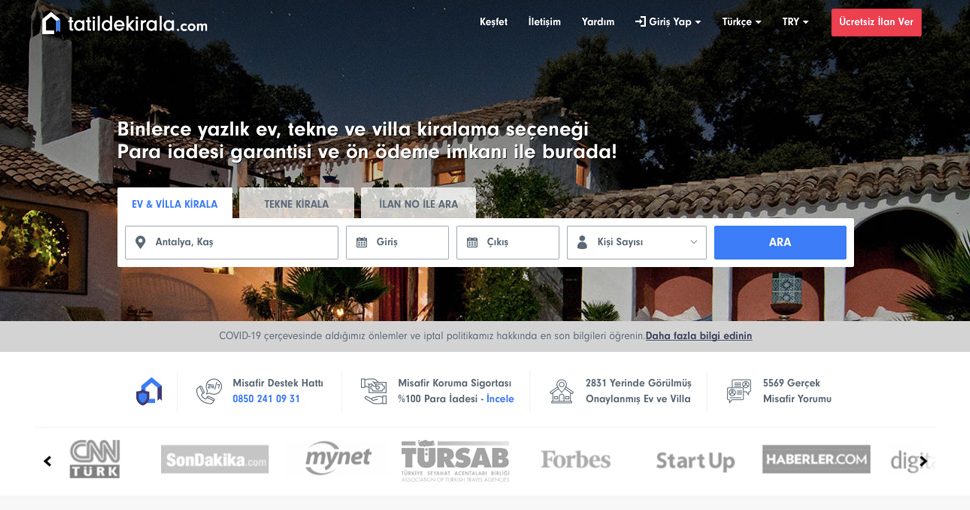The image size is (970, 510).
Task: Click the 24/7 phone support icon
Action: coord(209,391)
